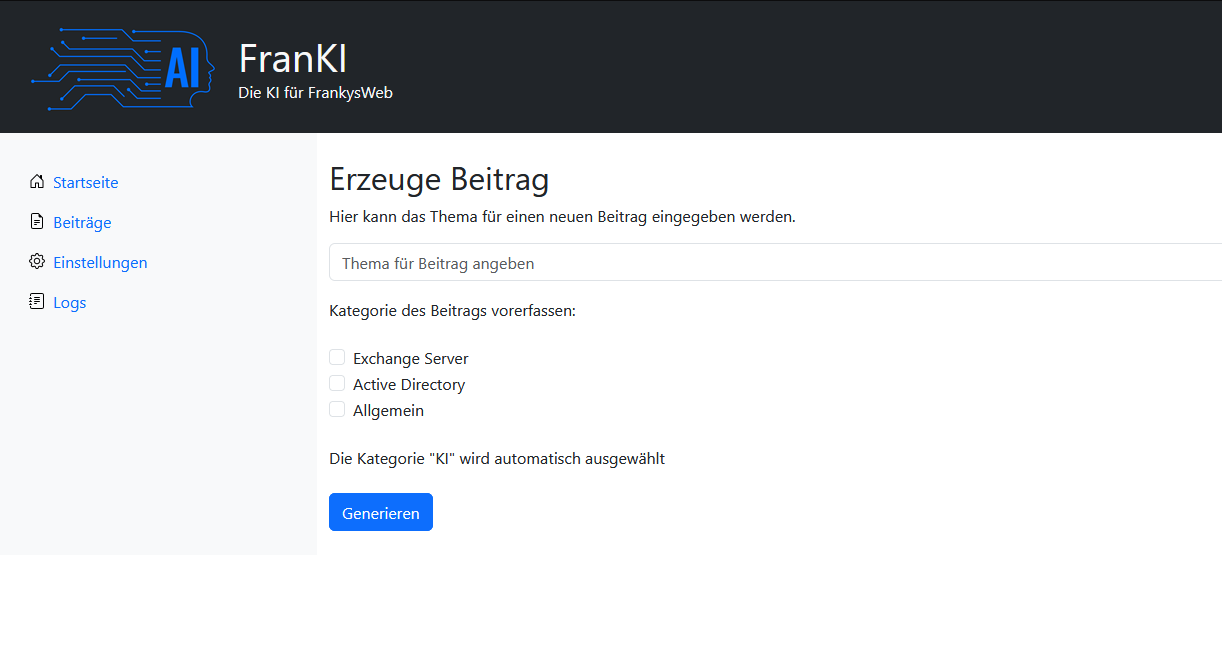Click the document icon beside Beiträge
Image resolution: width=1222 pixels, height=648 pixels.
(37, 222)
